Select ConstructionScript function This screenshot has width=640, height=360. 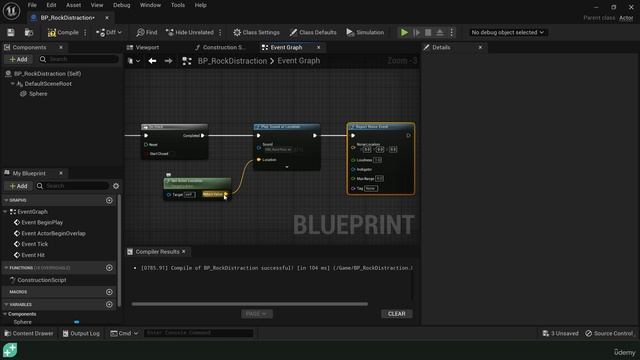41,280
